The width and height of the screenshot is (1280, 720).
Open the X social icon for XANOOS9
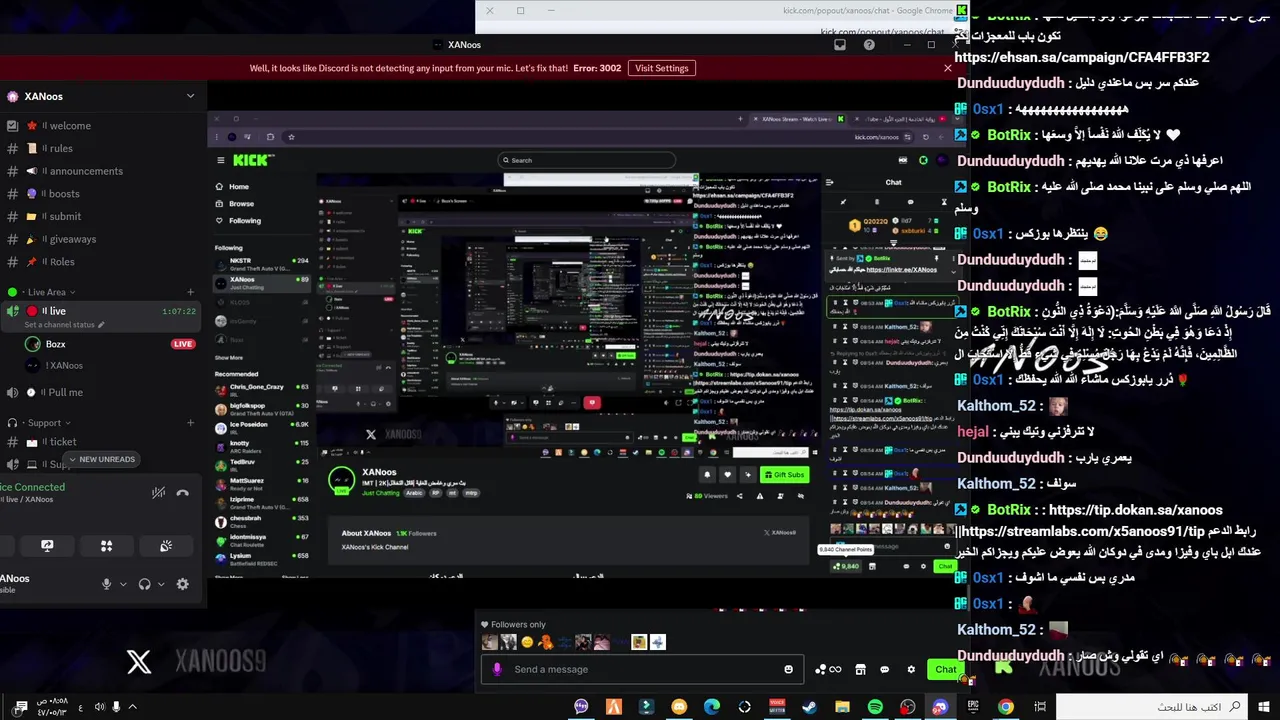click(x=139, y=661)
